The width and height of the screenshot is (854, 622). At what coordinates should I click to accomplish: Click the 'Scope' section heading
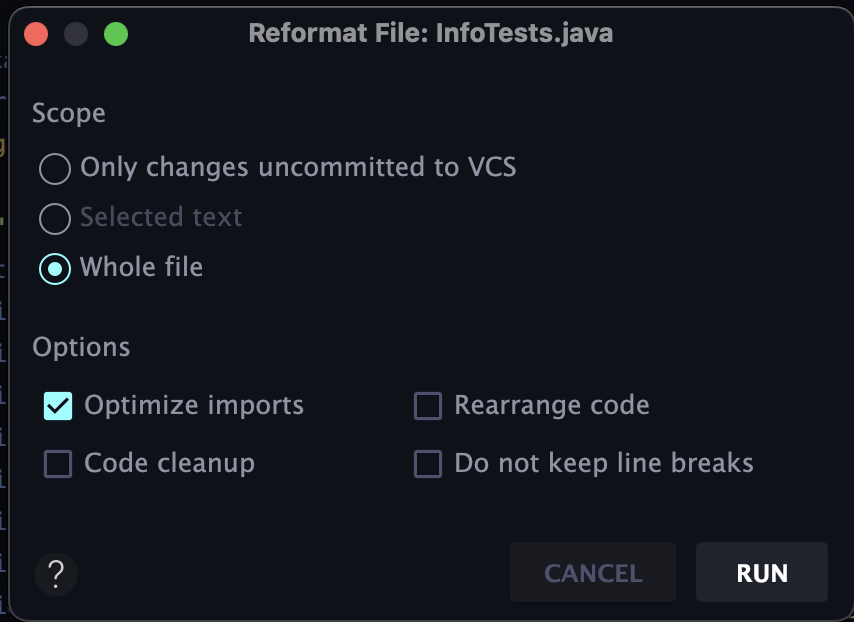[69, 113]
